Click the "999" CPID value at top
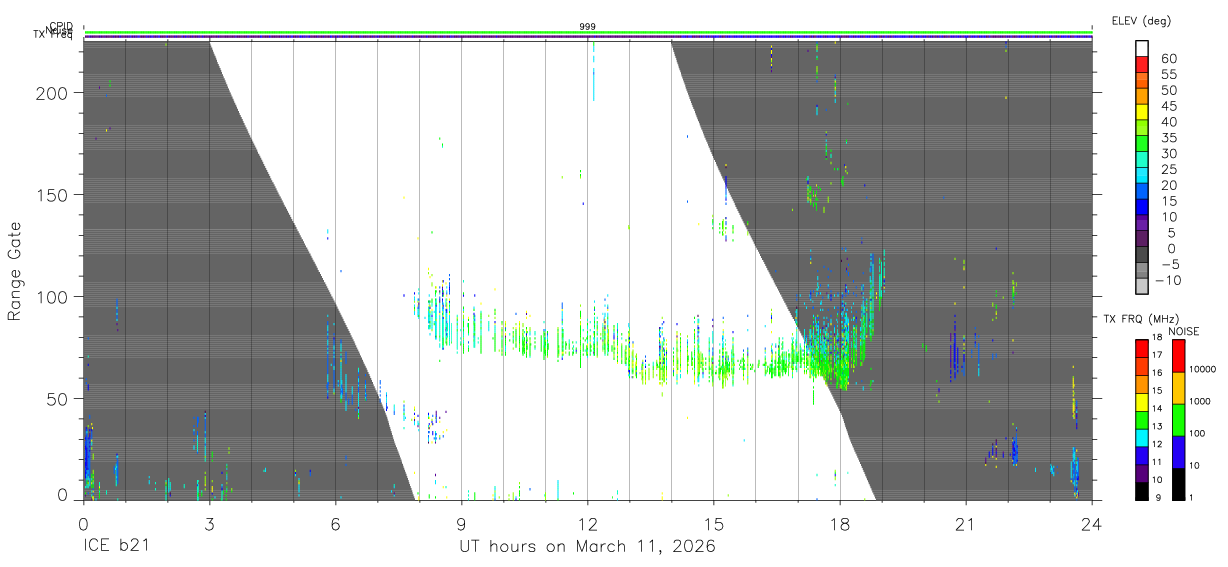This screenshot has height=567, width=1228. [x=588, y=26]
